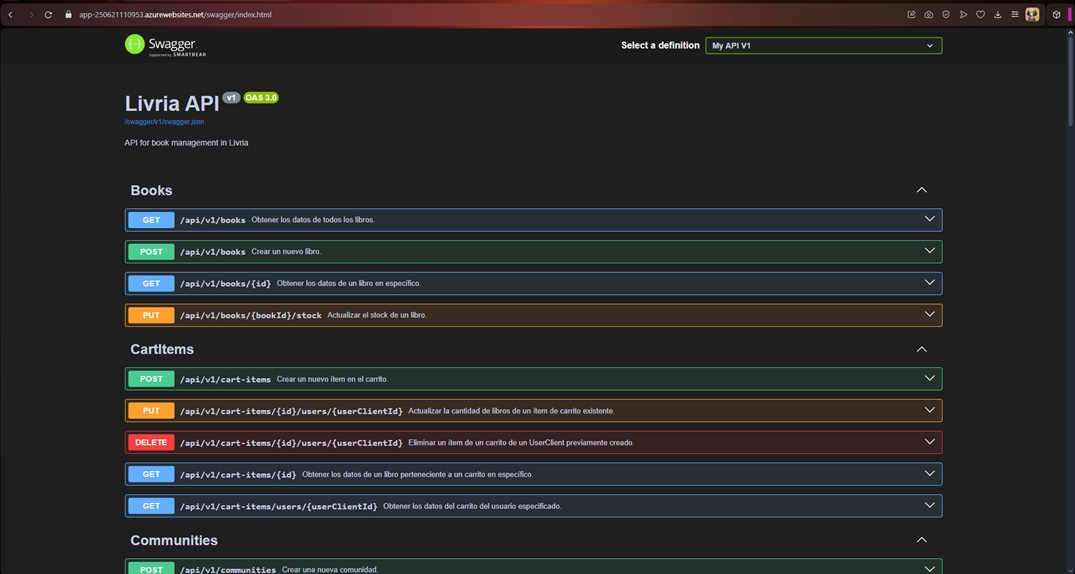Click PUT button for cart-items update

(152, 411)
